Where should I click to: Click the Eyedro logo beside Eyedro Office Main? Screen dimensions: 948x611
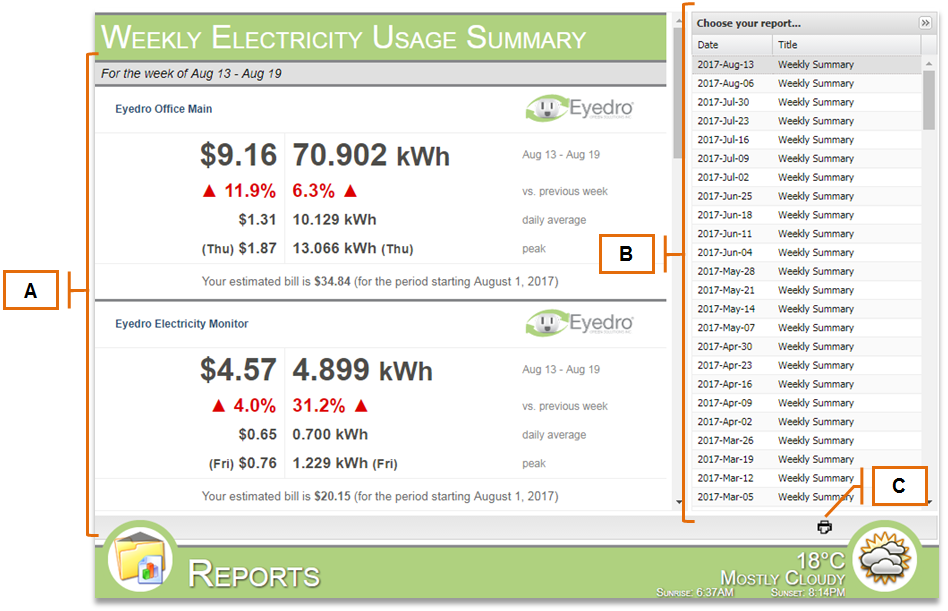(579, 109)
